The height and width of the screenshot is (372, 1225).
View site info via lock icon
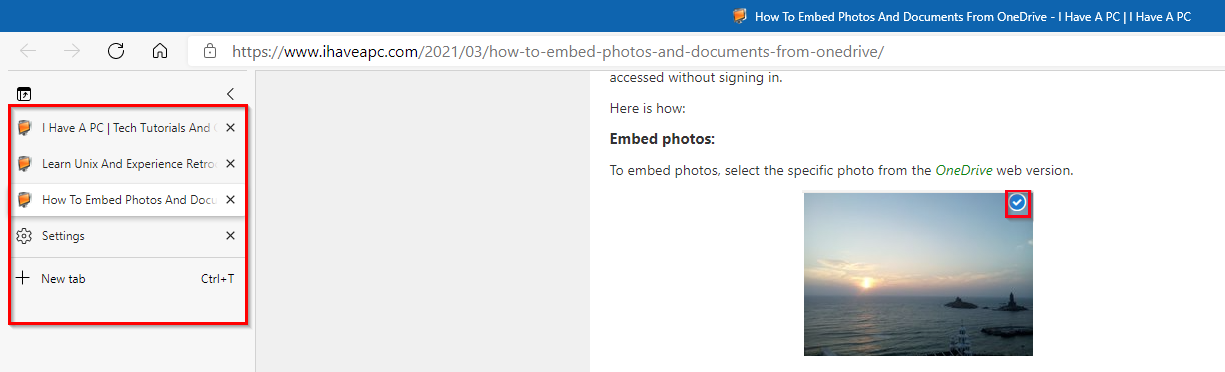point(209,51)
